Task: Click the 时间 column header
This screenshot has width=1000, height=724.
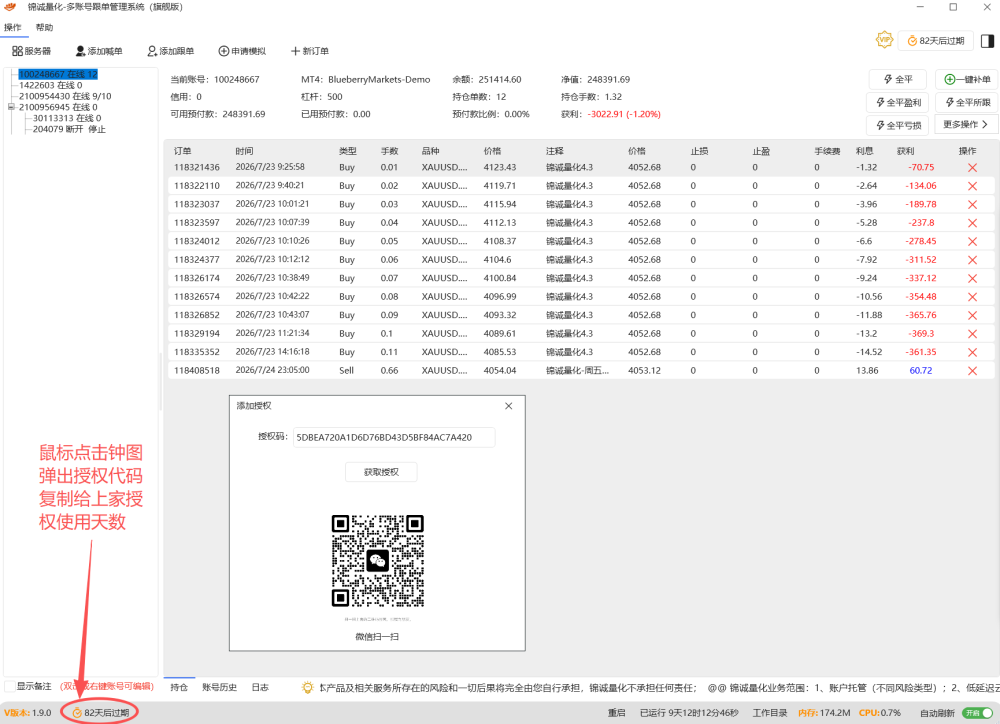Action: pyautogui.click(x=244, y=151)
